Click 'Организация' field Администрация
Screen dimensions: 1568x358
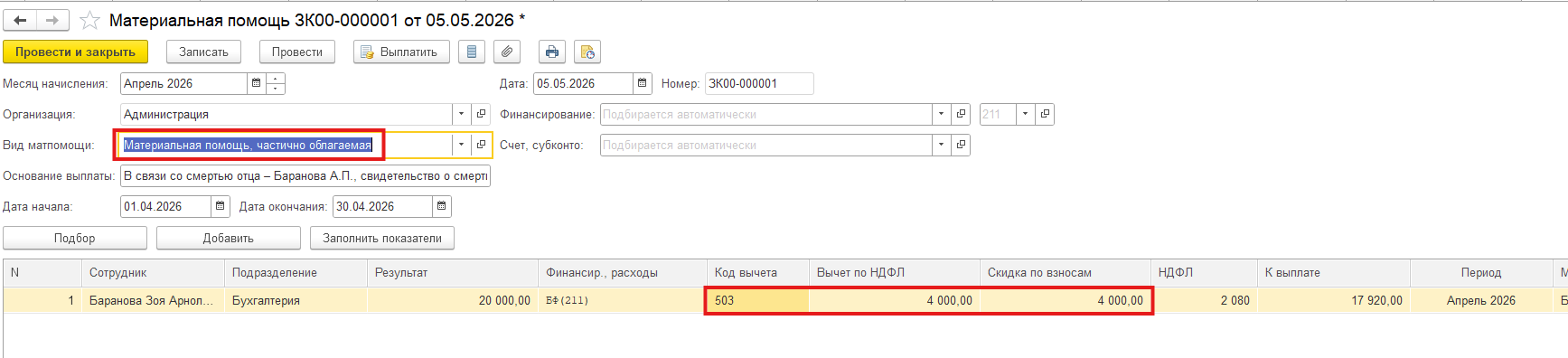coord(286,114)
